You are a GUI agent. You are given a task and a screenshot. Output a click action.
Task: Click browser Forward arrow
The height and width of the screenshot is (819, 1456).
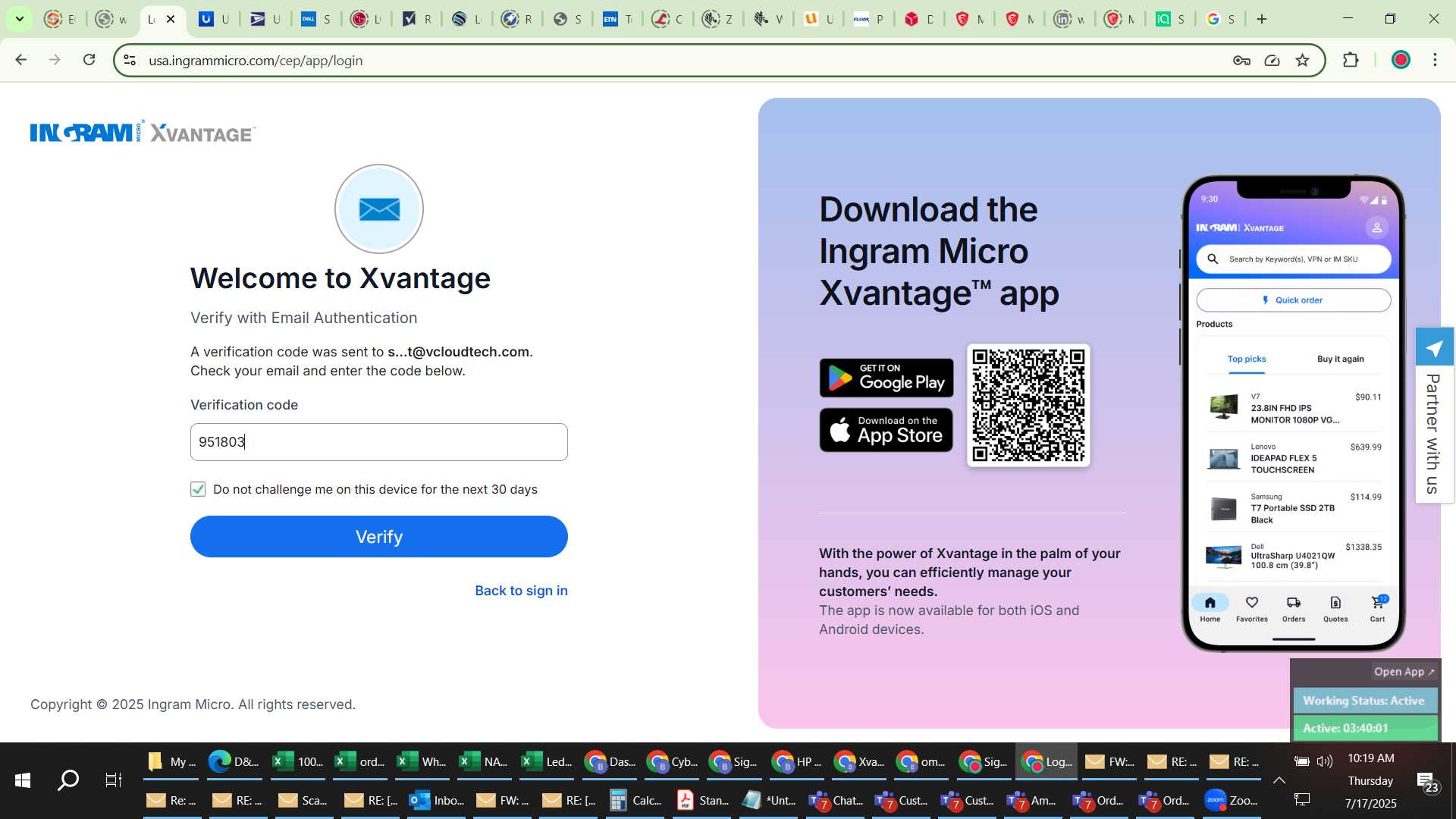click(x=55, y=60)
